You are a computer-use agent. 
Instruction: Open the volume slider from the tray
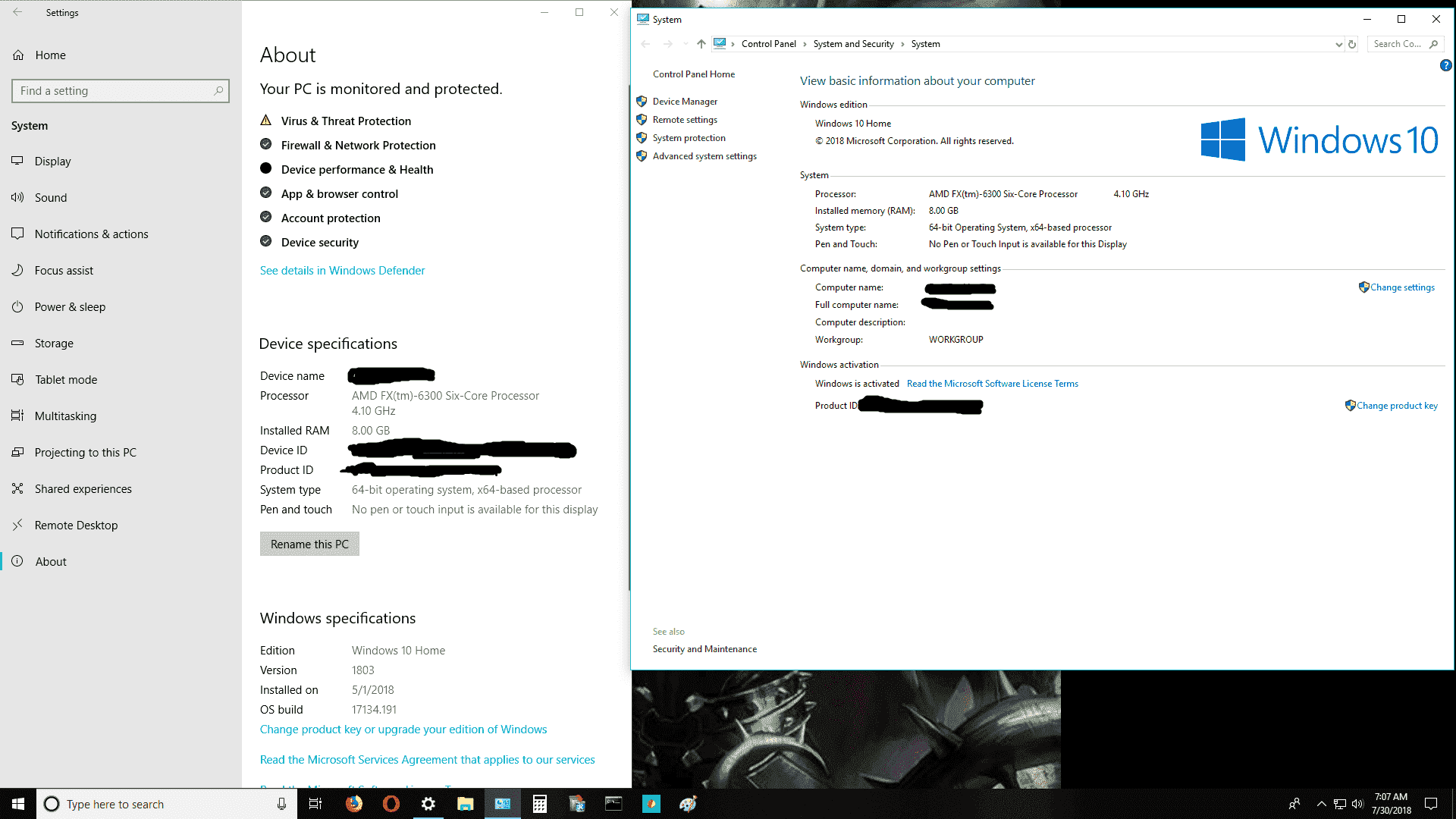1357,803
